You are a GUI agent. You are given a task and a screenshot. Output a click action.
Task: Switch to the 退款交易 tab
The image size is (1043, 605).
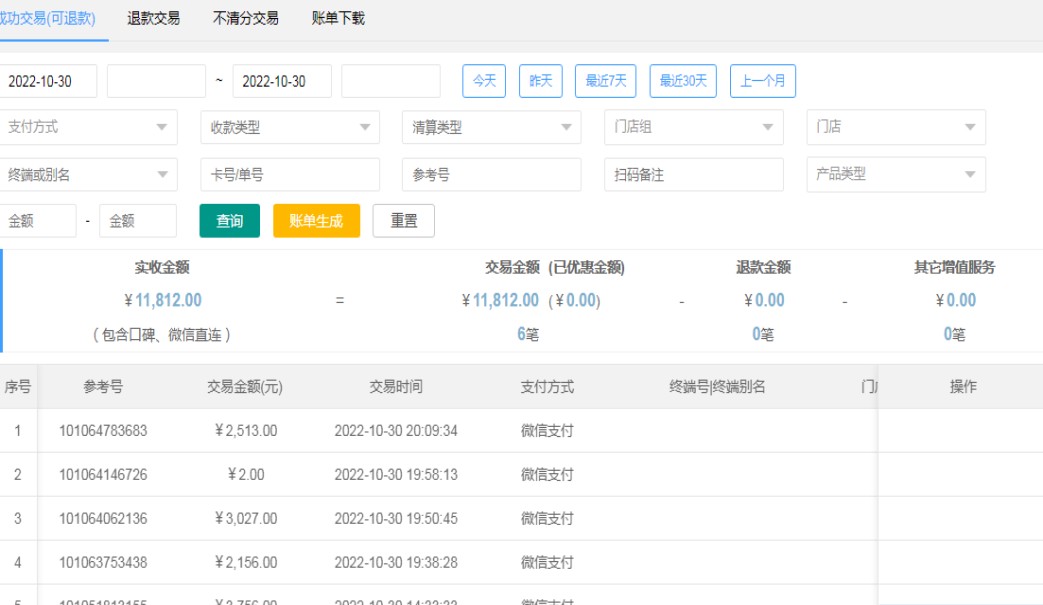coord(153,18)
